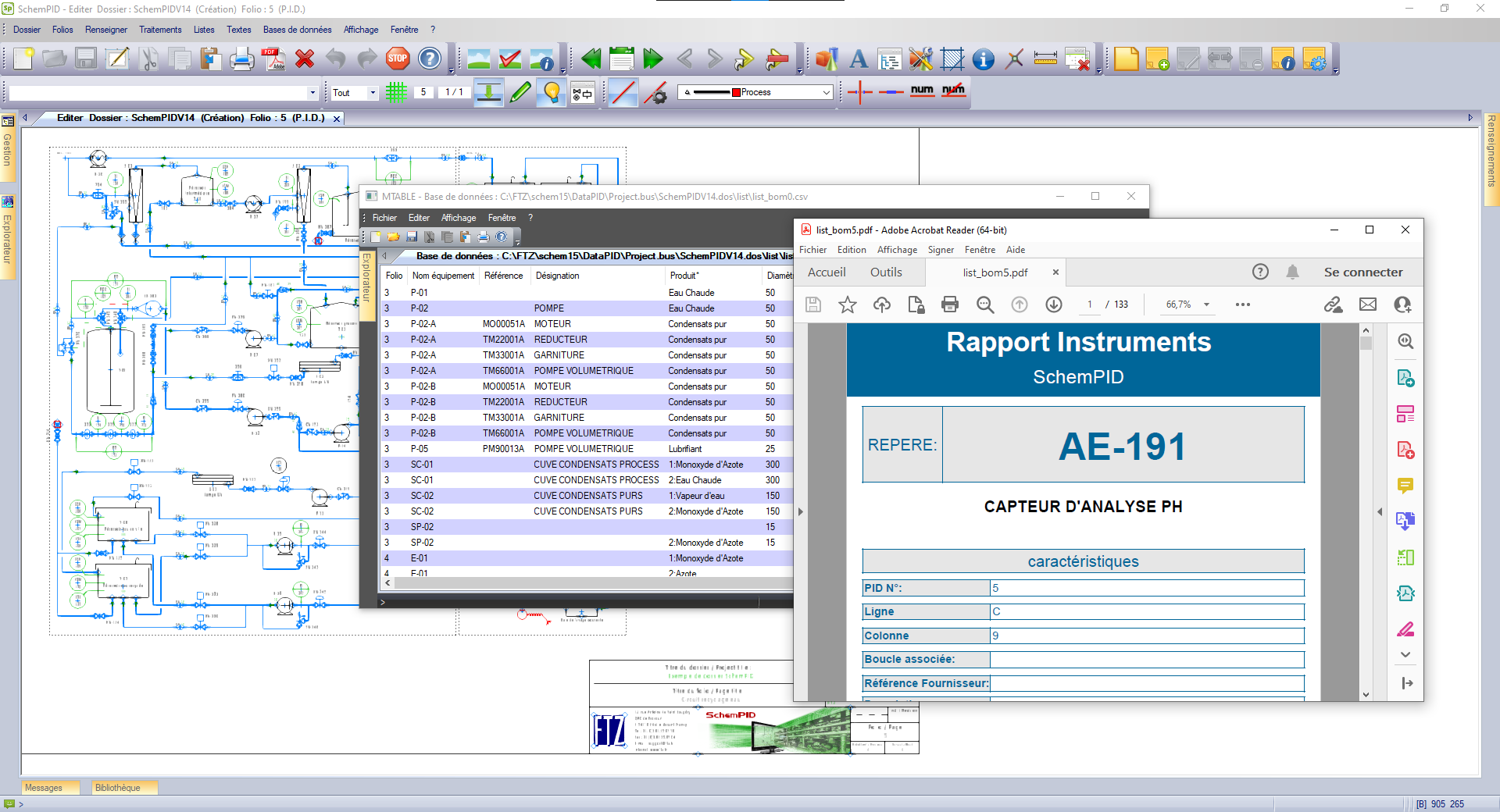Open help with the blue question mark icon
This screenshot has width=1500, height=812.
pyautogui.click(x=430, y=59)
